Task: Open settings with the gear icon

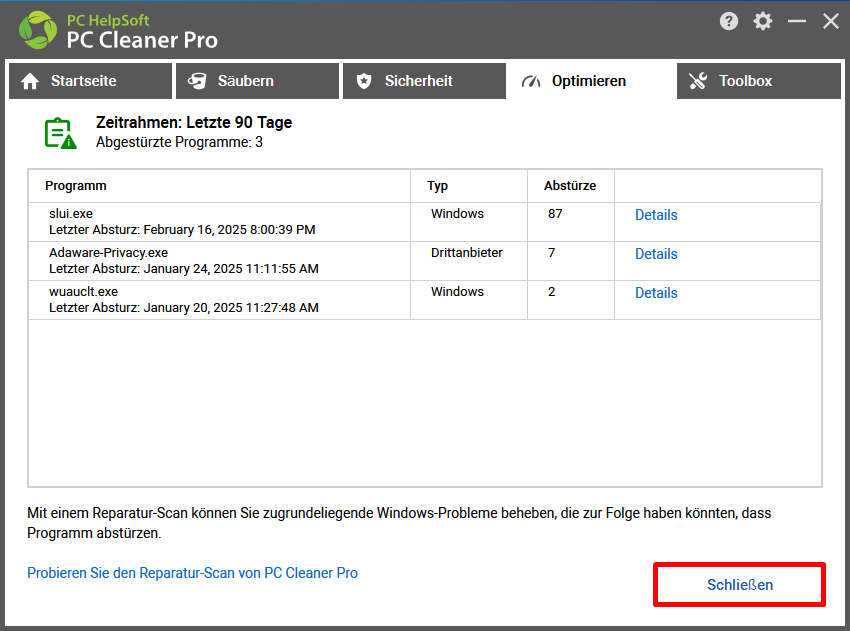Action: (x=763, y=21)
